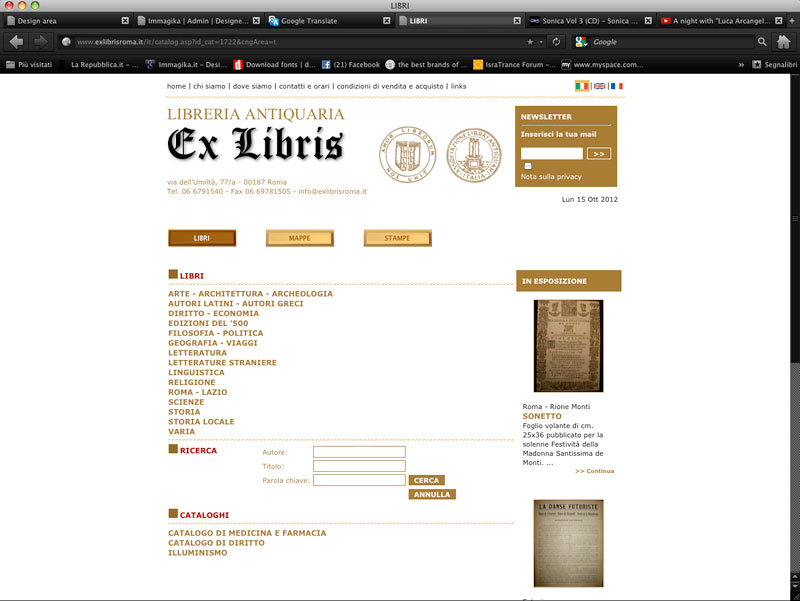Open the Google search engine selector icon
Viewport: 800px width, 601px height.
click(581, 42)
